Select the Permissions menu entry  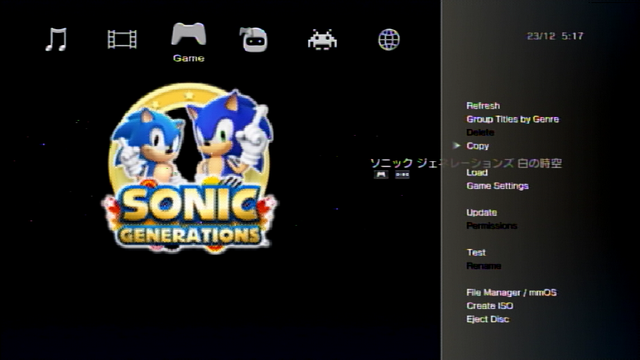pos(491,226)
